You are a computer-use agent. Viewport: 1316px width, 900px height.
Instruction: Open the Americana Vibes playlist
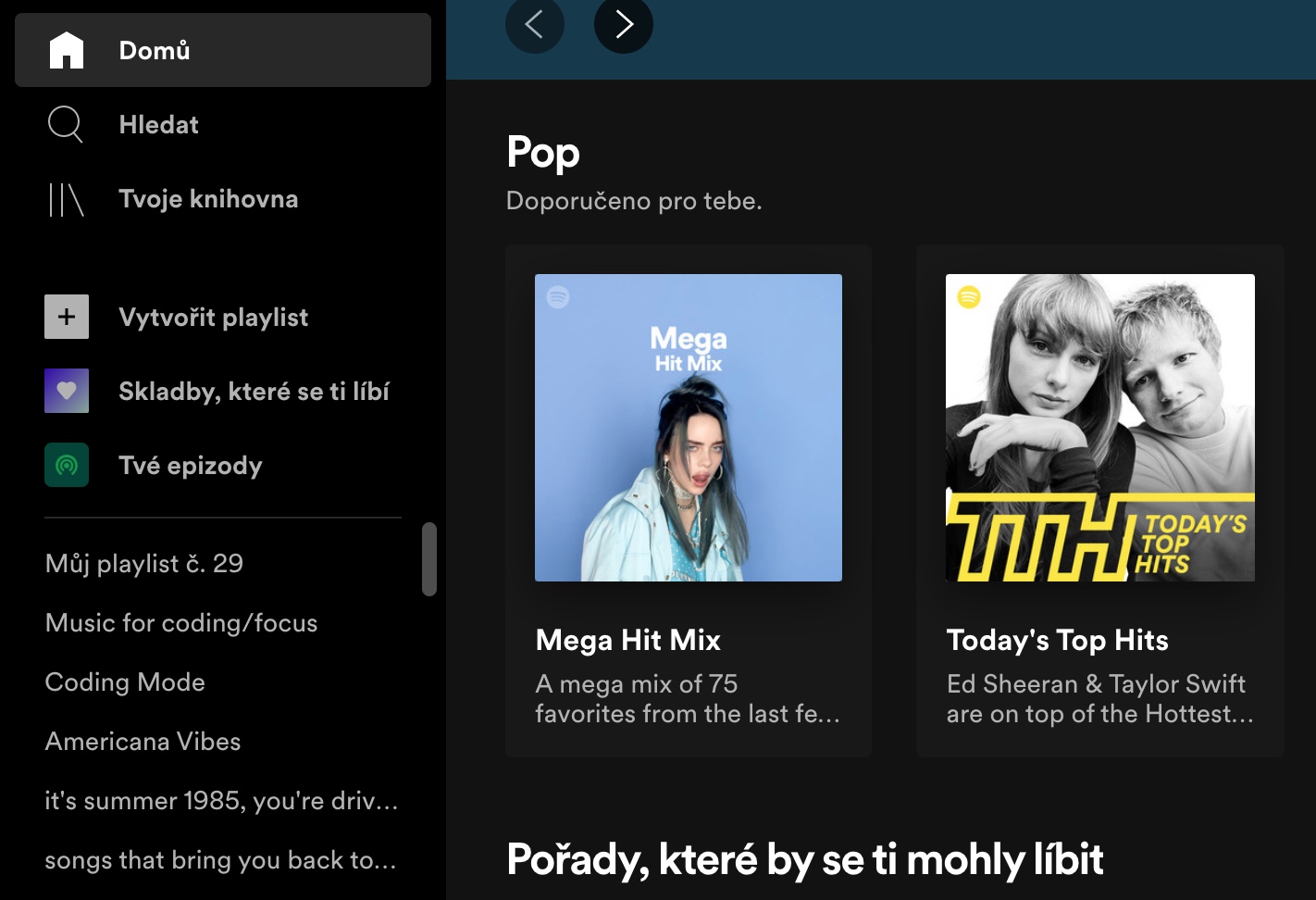pyautogui.click(x=143, y=742)
